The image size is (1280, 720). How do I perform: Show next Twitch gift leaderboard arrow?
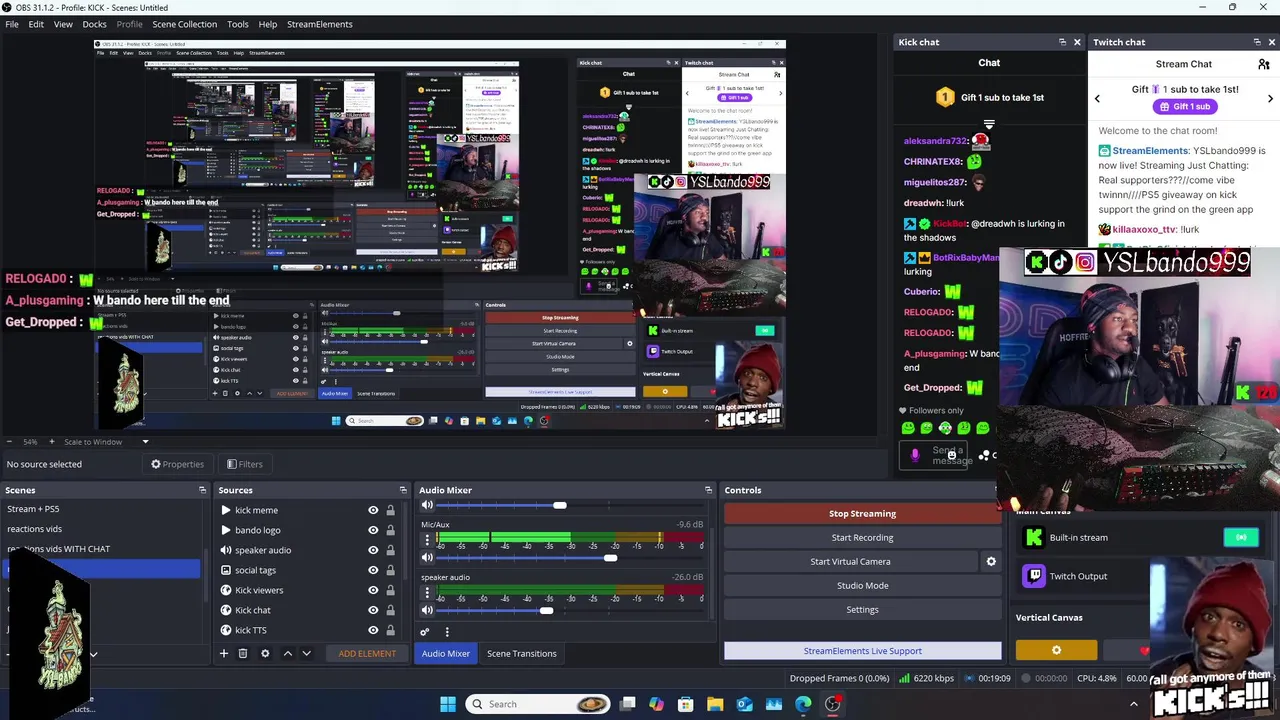[x=1270, y=98]
